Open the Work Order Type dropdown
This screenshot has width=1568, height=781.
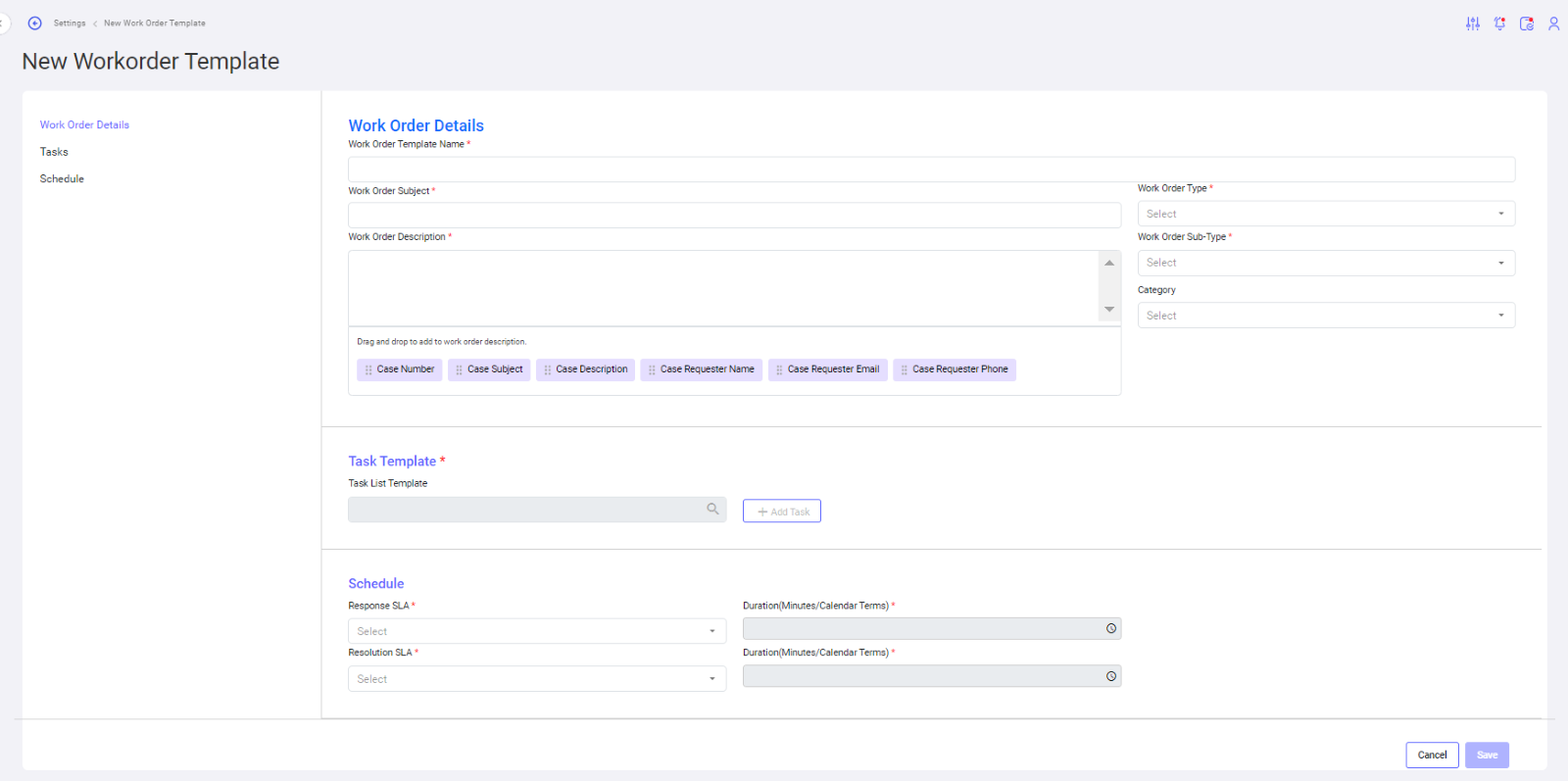1326,214
